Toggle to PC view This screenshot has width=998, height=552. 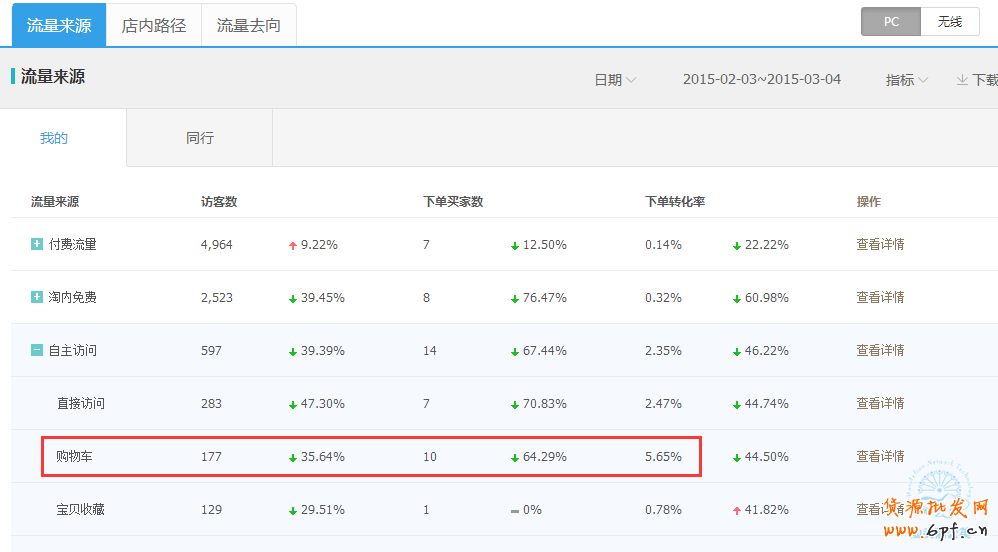click(891, 22)
